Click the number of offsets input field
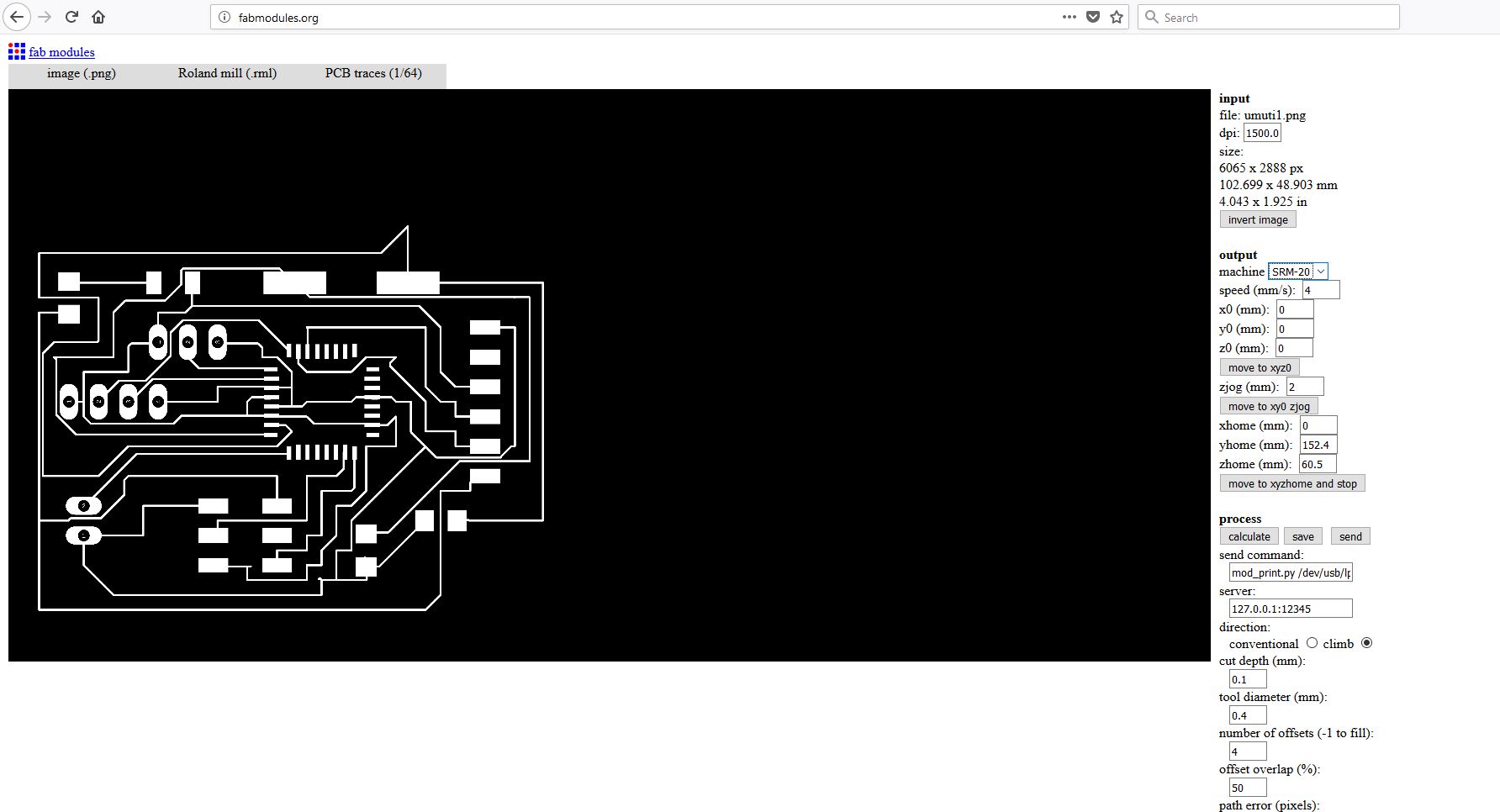Screen dimensions: 1500x812 coord(1248,751)
